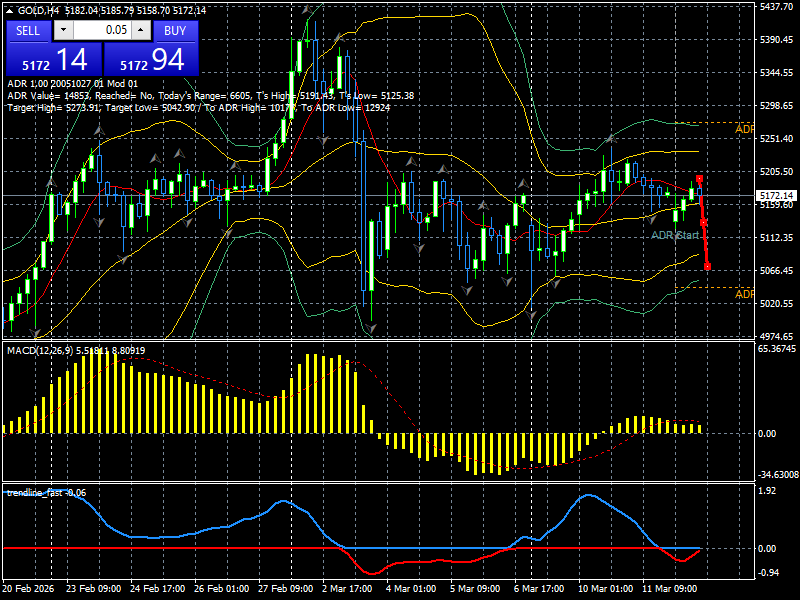This screenshot has width=800, height=600.
Task: Click the 5 Mar 09:00 time label
Action: [x=475, y=589]
